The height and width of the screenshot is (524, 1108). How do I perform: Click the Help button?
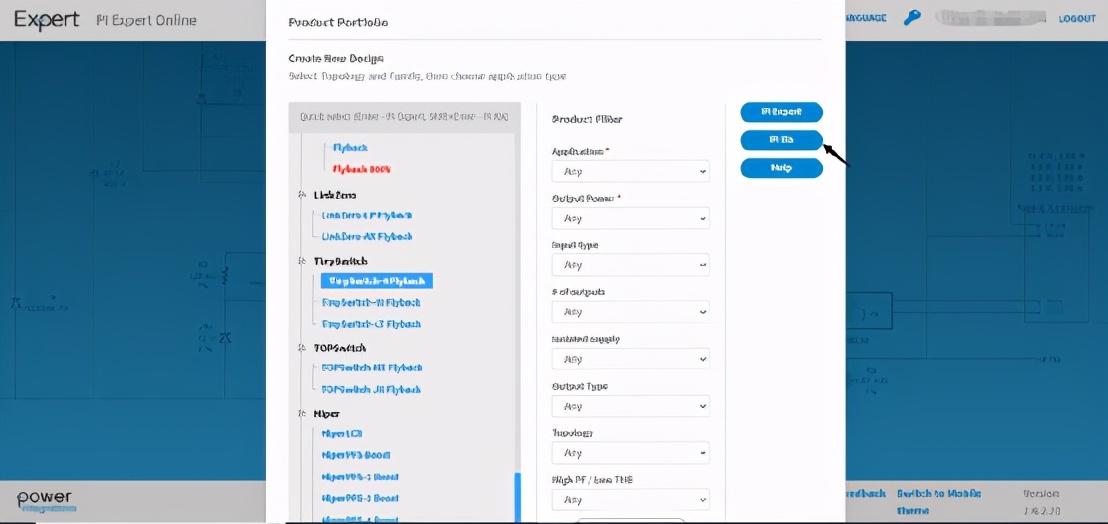tap(781, 168)
